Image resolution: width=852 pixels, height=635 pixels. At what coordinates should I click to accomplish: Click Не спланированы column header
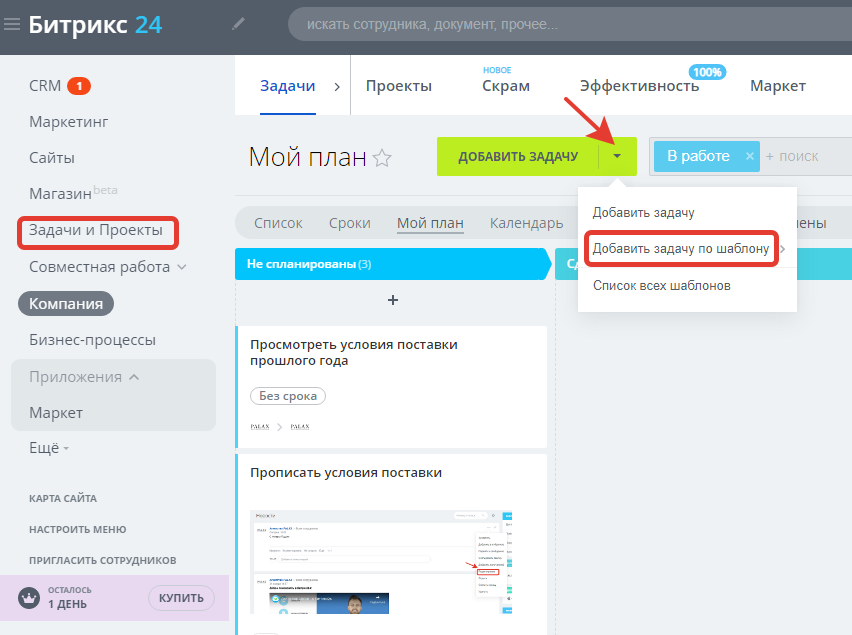click(x=393, y=264)
